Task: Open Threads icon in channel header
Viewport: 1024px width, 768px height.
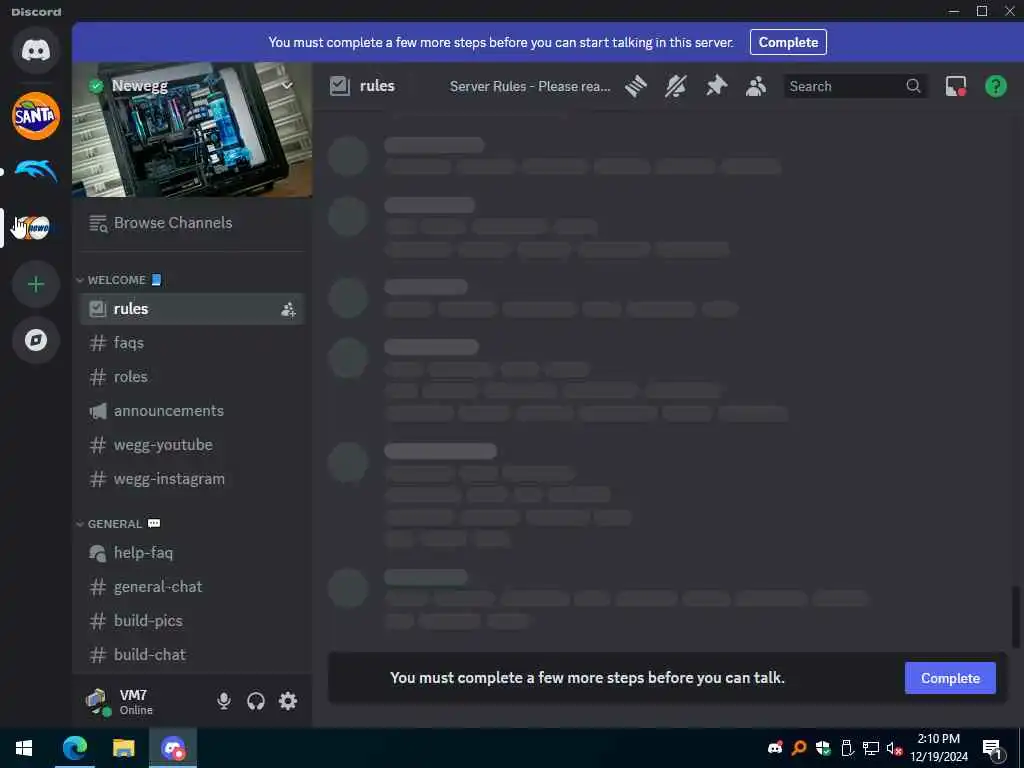Action: point(635,86)
